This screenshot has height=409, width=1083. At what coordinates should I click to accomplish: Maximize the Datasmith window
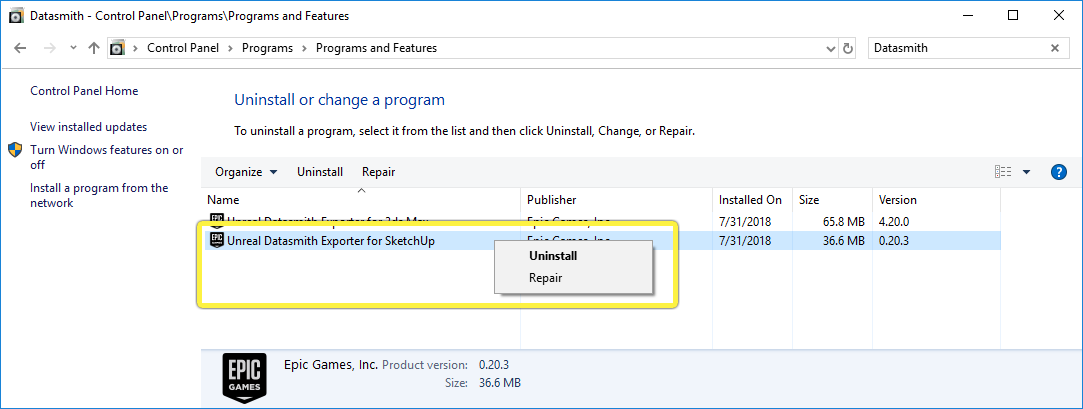click(1013, 15)
